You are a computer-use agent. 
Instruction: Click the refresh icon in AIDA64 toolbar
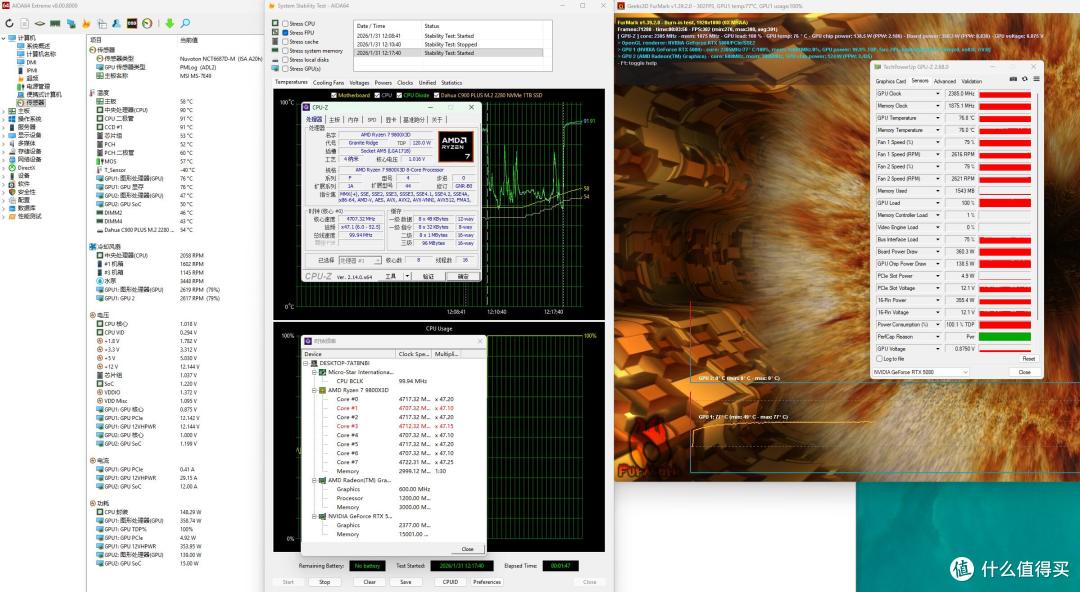[x=9, y=23]
